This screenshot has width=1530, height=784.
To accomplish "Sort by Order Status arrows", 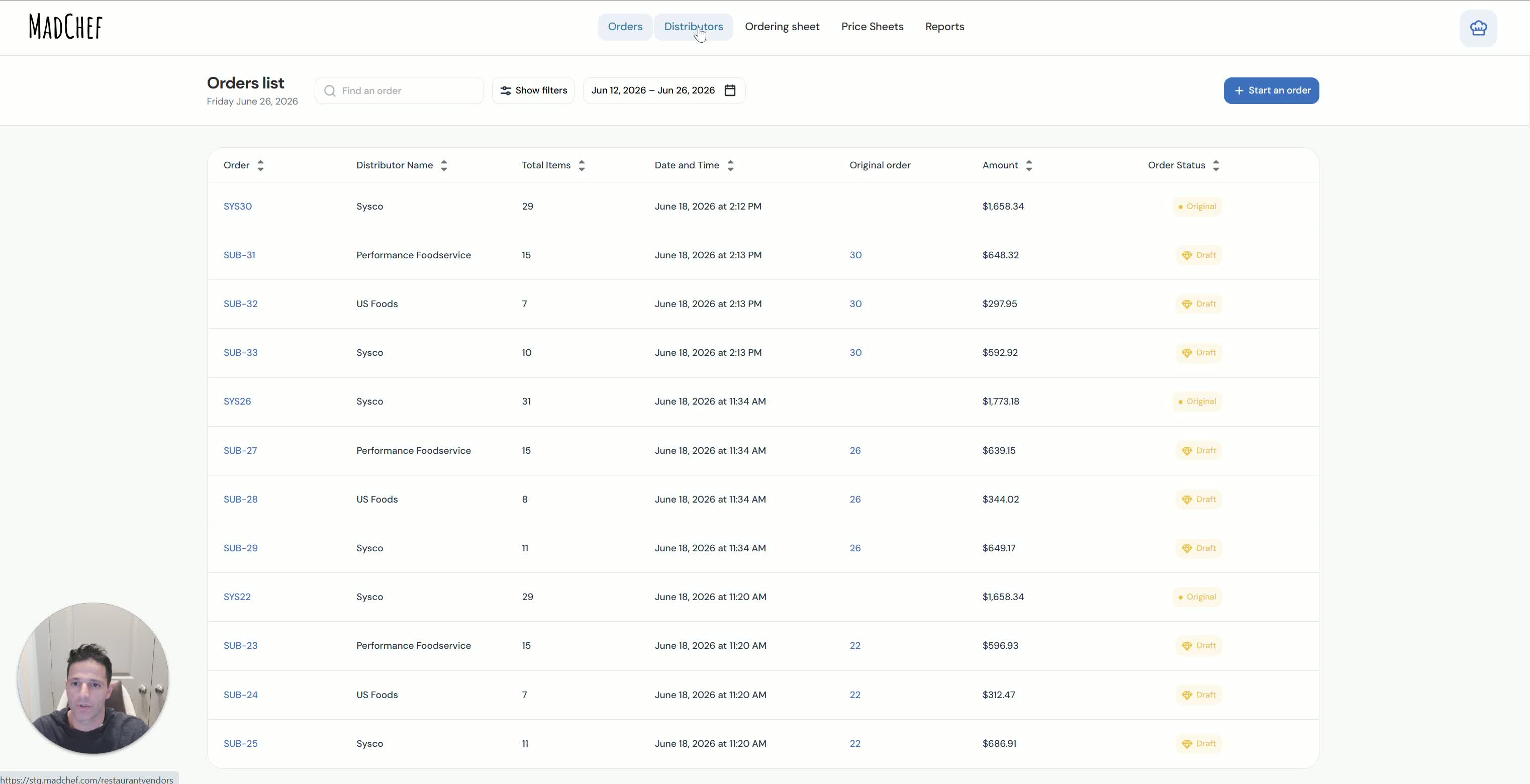I will click(1216, 166).
